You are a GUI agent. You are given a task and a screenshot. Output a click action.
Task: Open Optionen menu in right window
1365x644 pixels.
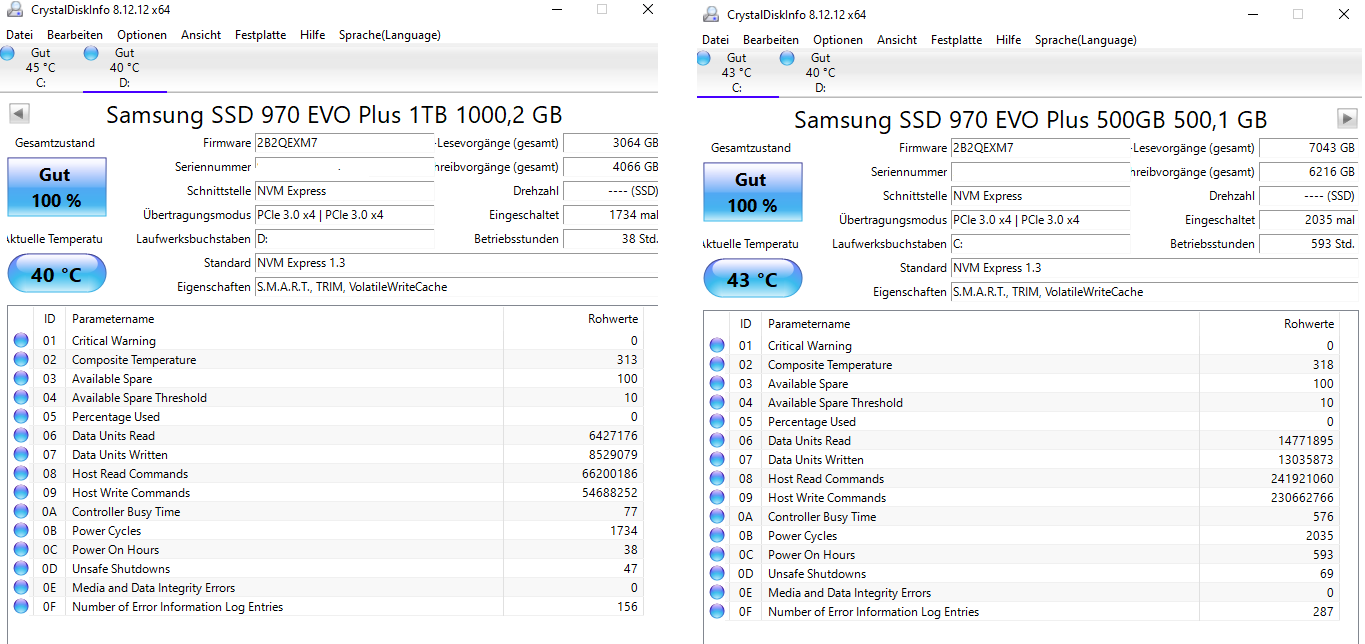tap(838, 40)
